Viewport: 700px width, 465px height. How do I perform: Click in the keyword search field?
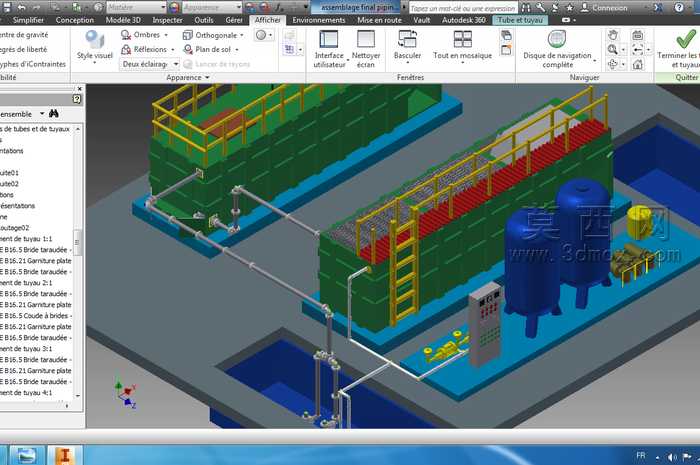[463, 8]
